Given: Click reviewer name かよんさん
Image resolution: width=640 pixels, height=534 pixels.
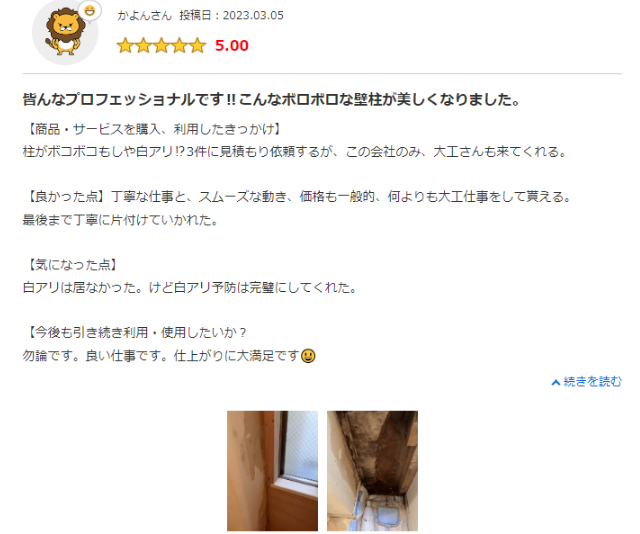Looking at the screenshot, I should click(x=144, y=16).
